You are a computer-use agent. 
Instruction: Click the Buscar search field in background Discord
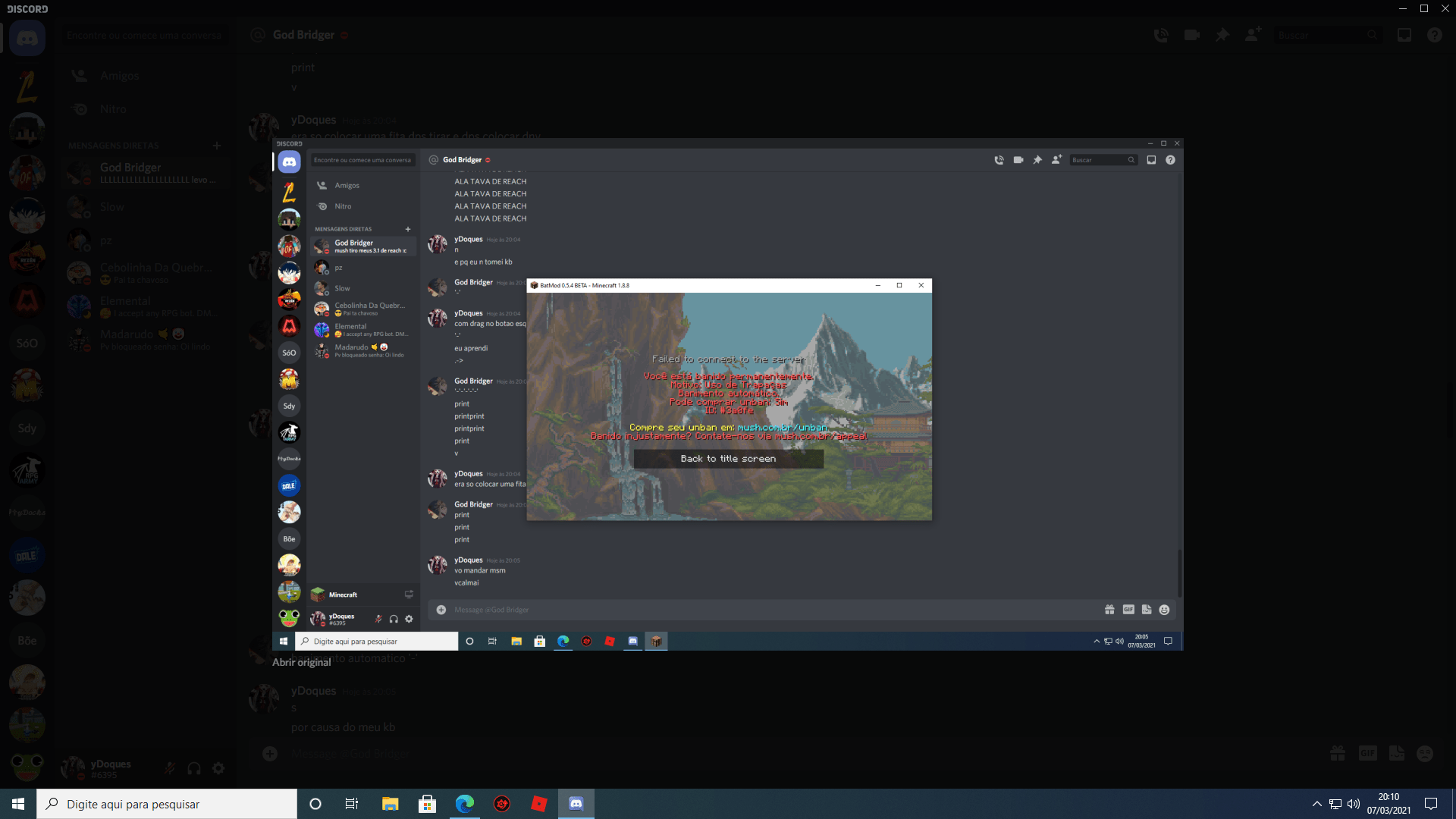coord(1328,35)
